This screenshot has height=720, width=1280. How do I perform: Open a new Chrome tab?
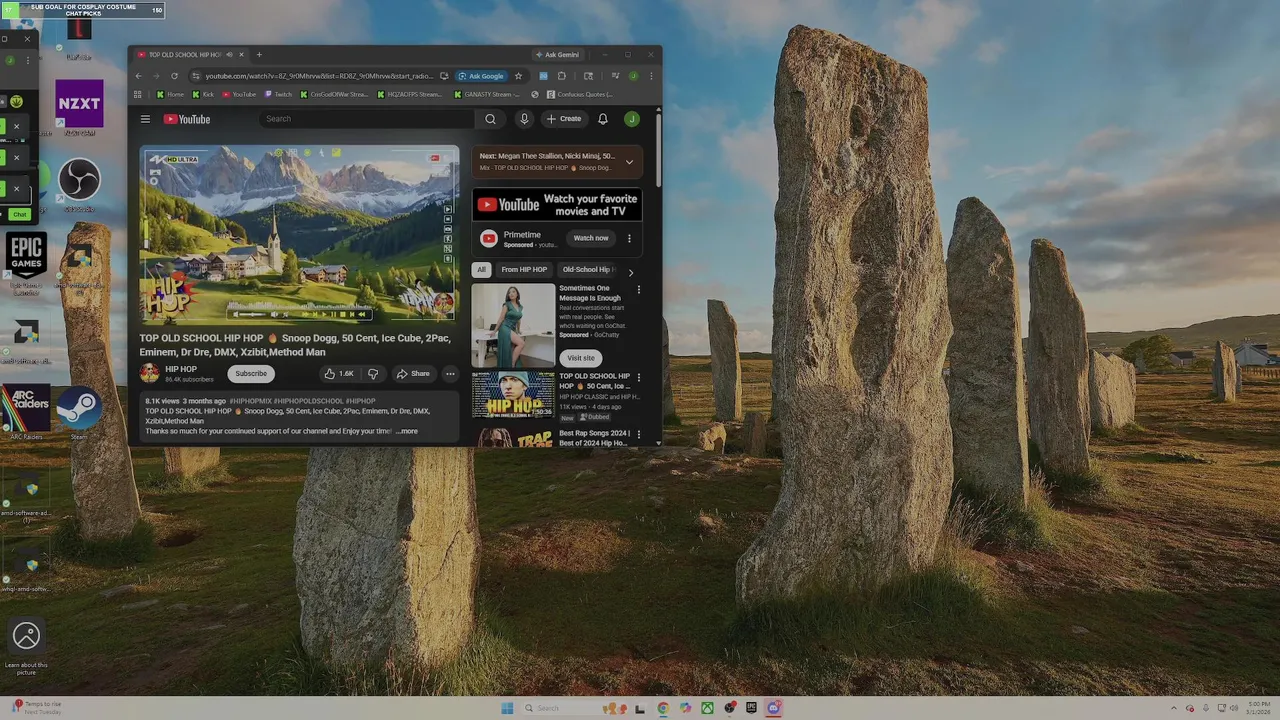pos(259,55)
